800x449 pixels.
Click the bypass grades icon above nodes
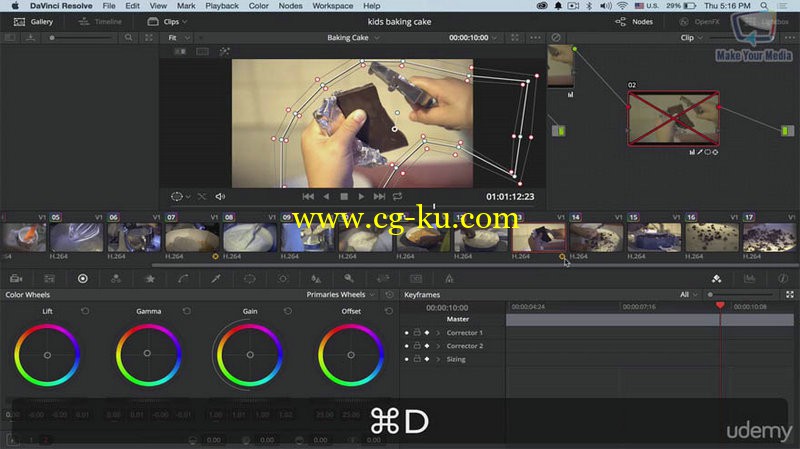(x=556, y=38)
